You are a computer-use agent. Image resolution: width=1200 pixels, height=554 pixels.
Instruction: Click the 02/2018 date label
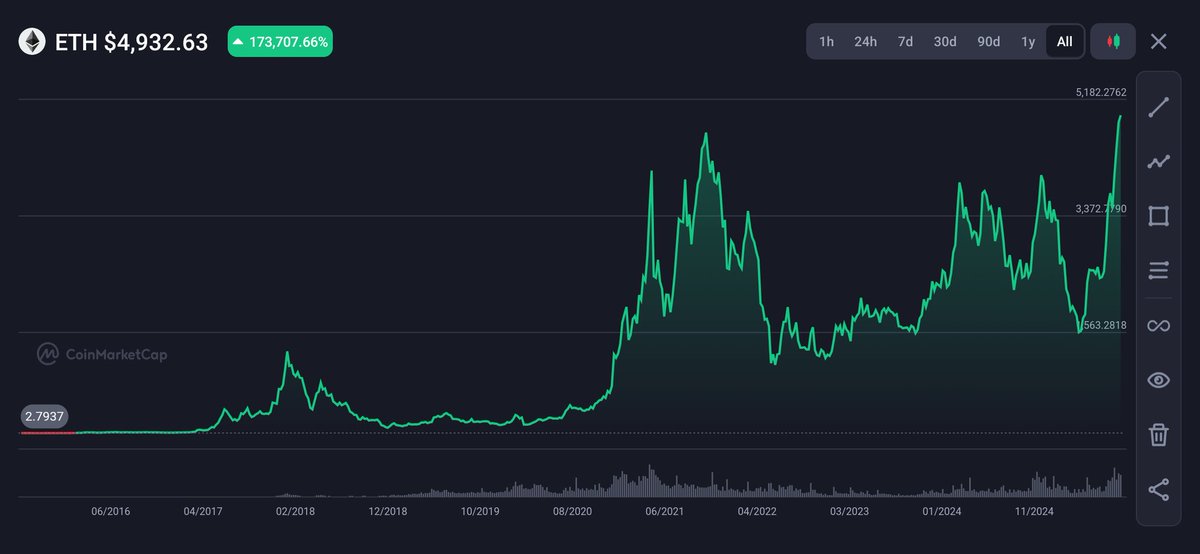click(x=295, y=511)
